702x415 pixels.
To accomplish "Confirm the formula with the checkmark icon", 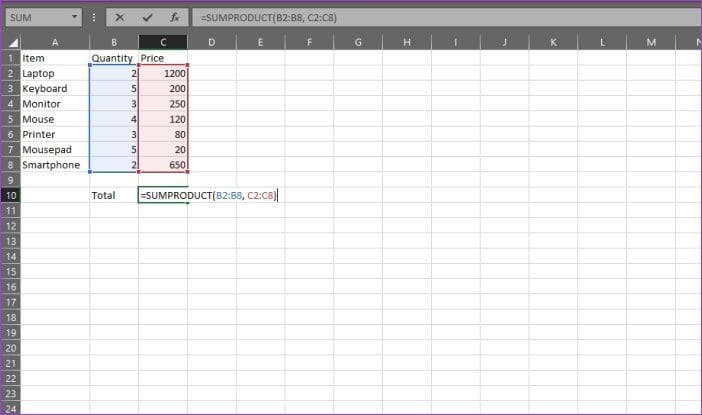I will pos(147,17).
